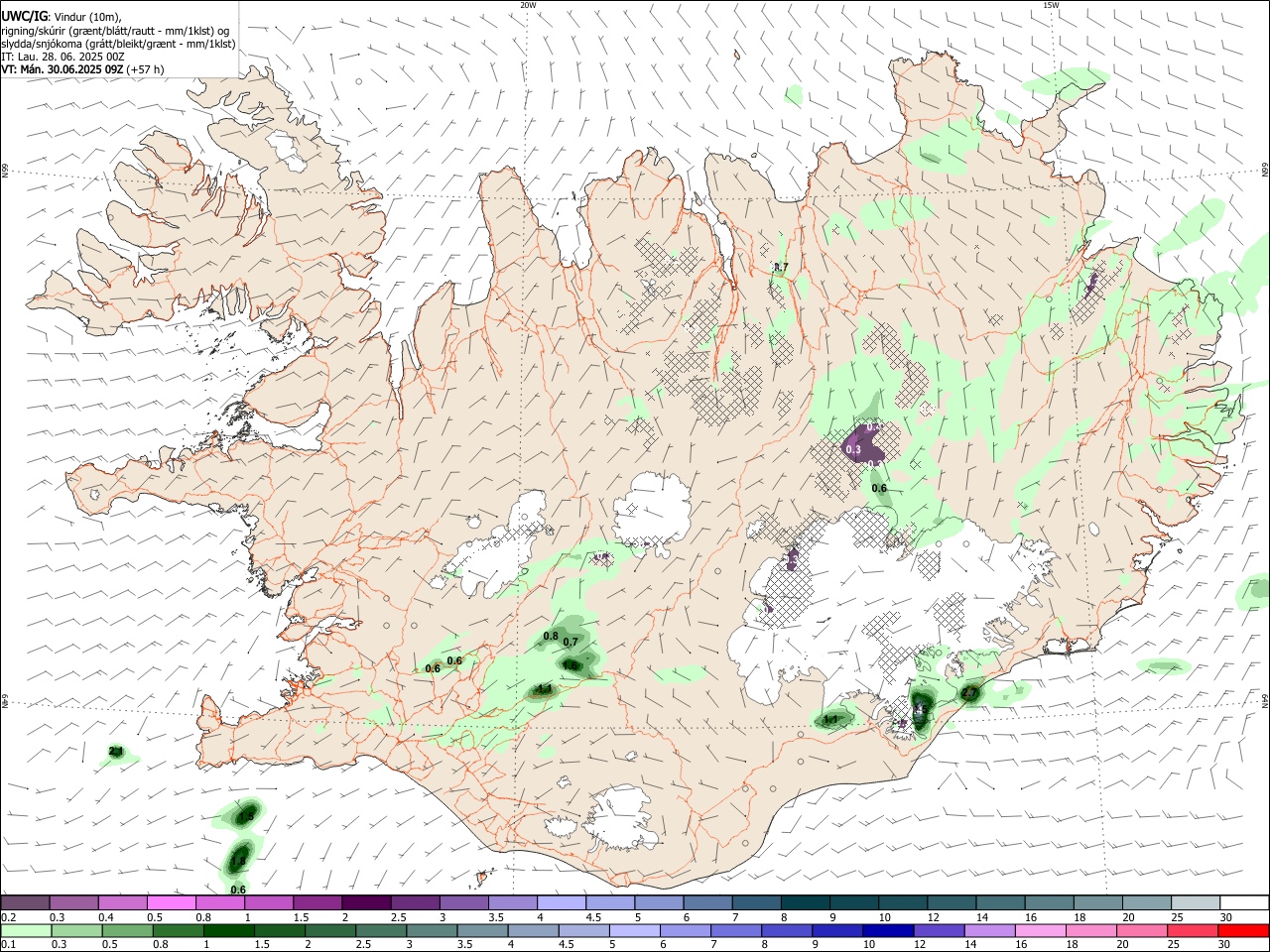1270x952 pixels.
Task: Click the dark mauve 0.2–0.3 snow legend swatch
Action: (26, 902)
